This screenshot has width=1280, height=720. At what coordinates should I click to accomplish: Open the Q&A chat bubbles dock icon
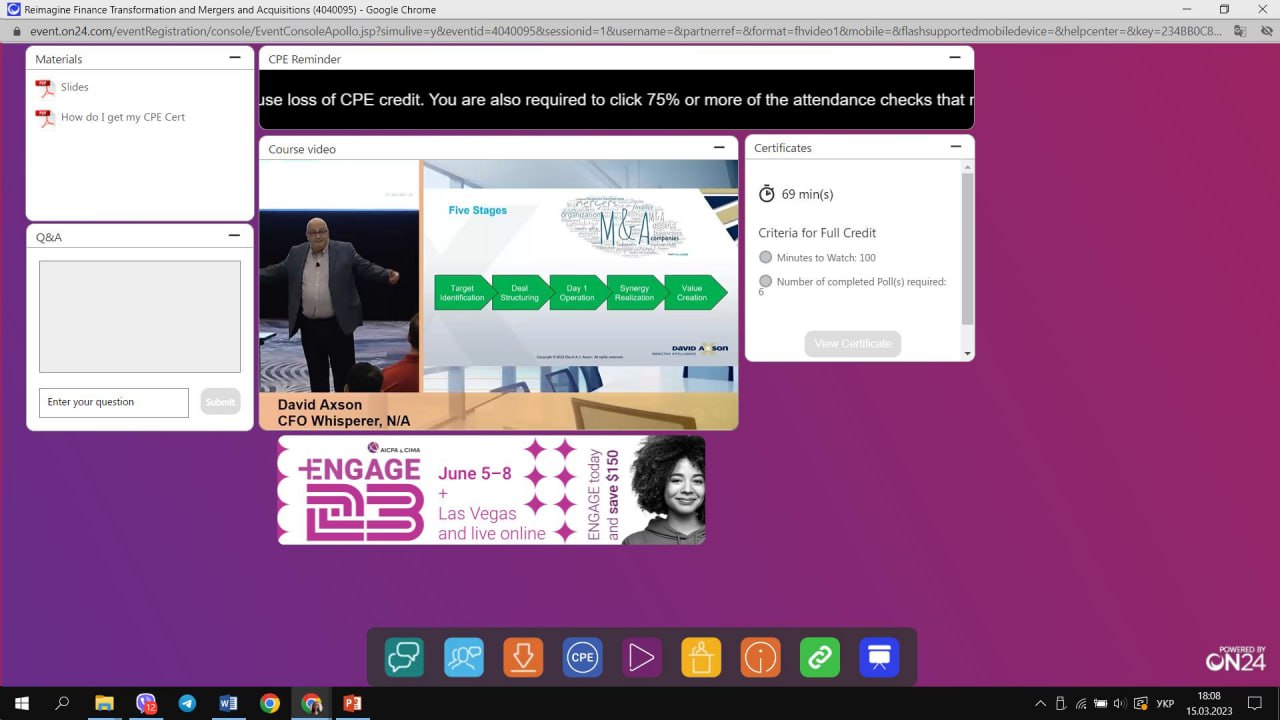pos(404,657)
